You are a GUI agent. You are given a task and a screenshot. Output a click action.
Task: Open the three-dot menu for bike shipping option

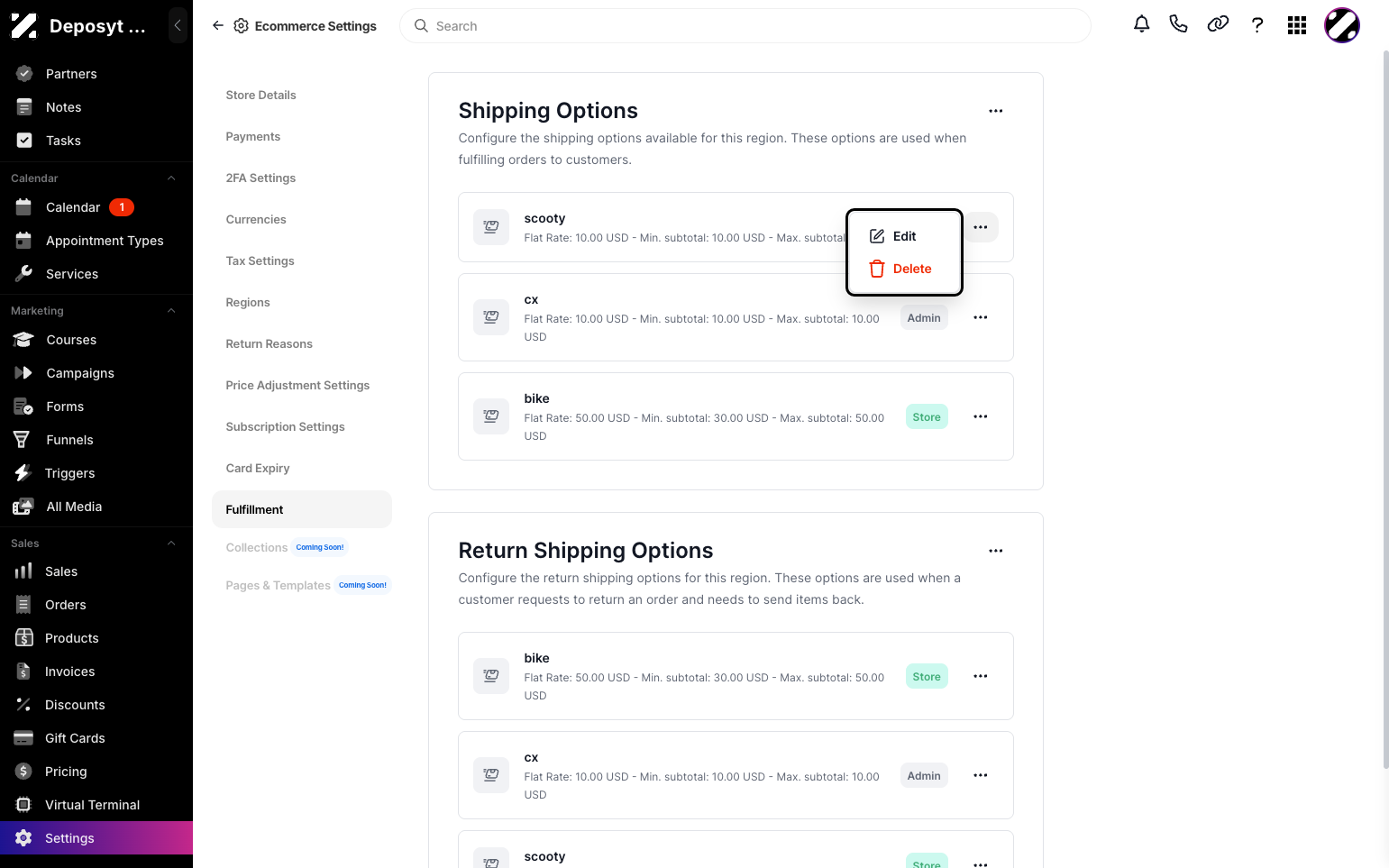pyautogui.click(x=981, y=416)
